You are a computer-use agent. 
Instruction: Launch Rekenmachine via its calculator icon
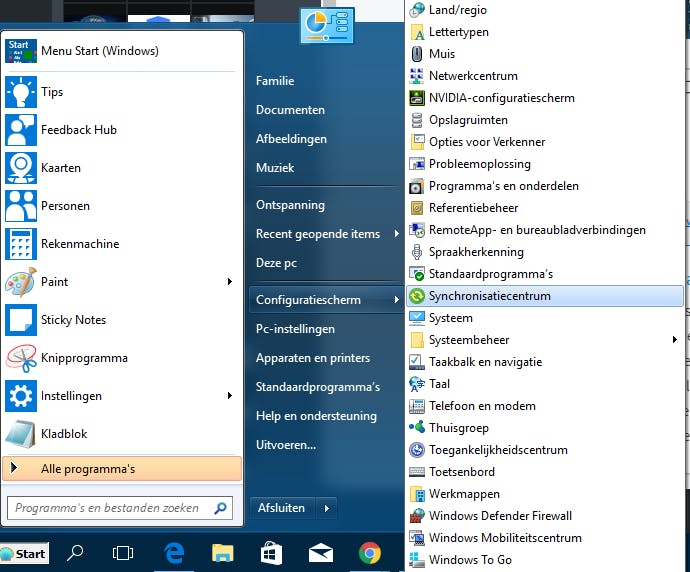coord(21,244)
